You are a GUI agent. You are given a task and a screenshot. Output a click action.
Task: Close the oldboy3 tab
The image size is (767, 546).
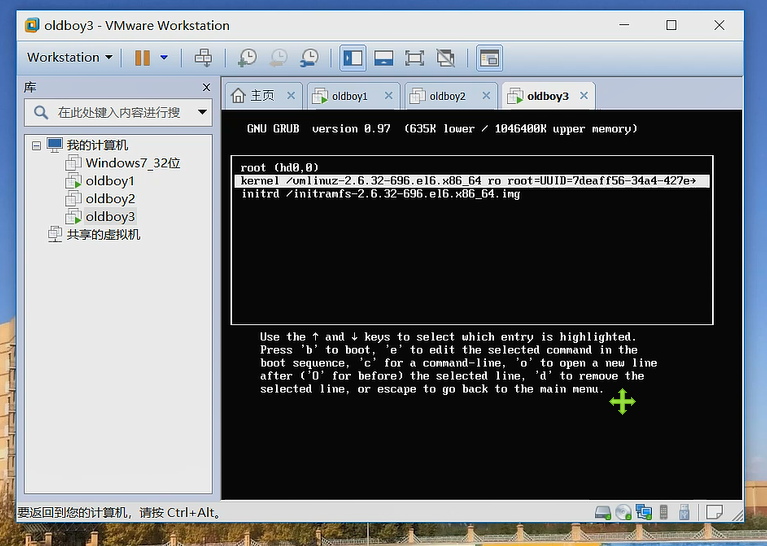click(584, 95)
